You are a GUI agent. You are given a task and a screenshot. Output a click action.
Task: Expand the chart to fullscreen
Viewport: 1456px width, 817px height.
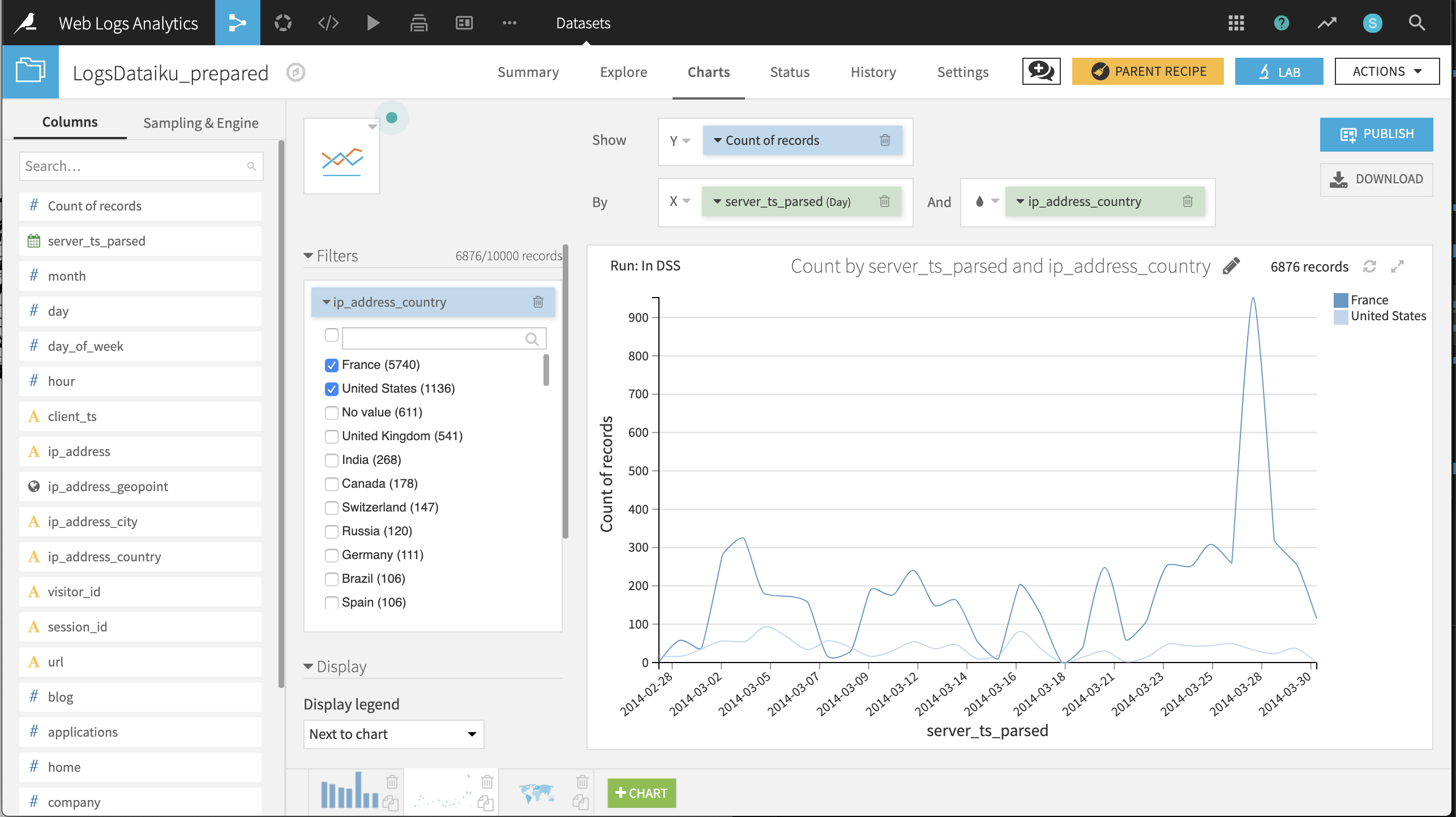(x=1397, y=266)
